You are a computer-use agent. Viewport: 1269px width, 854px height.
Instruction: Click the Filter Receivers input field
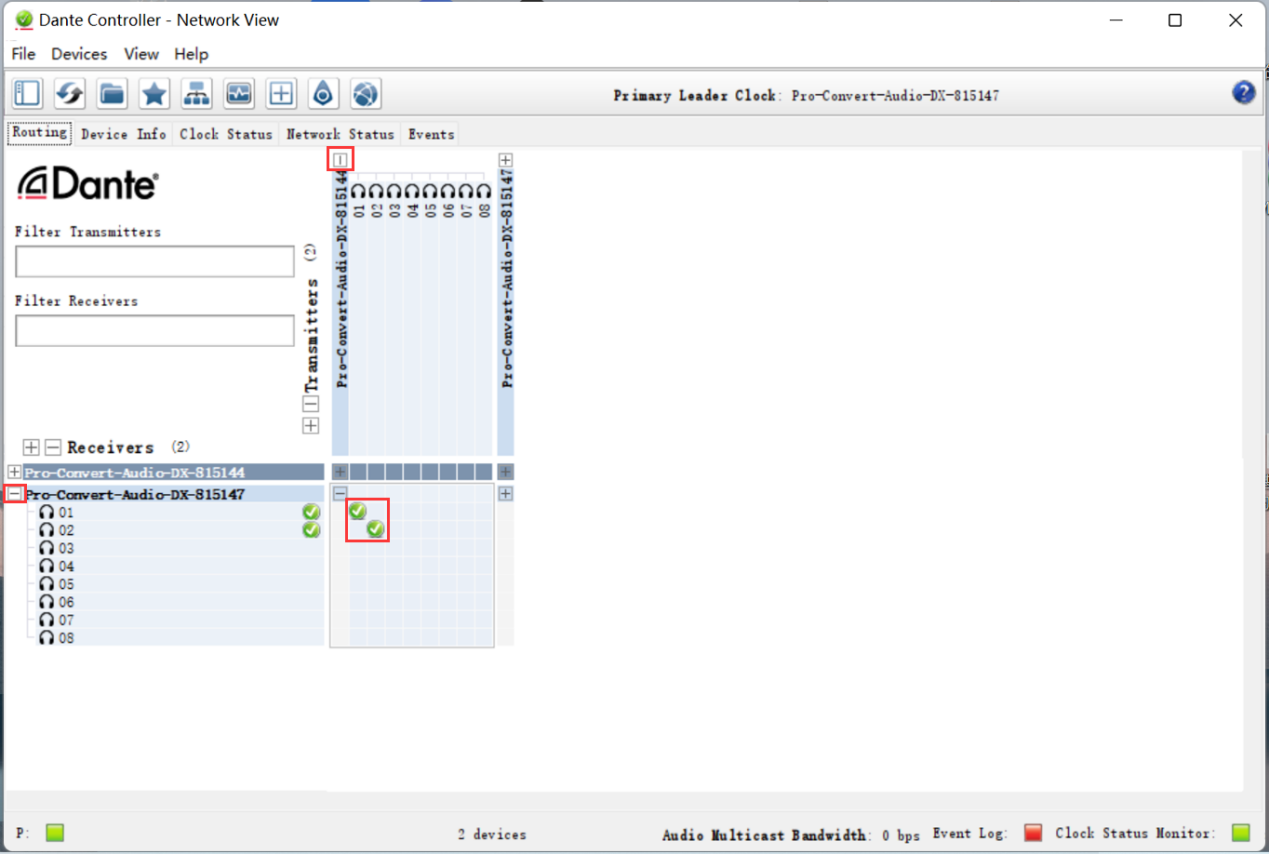tap(155, 331)
